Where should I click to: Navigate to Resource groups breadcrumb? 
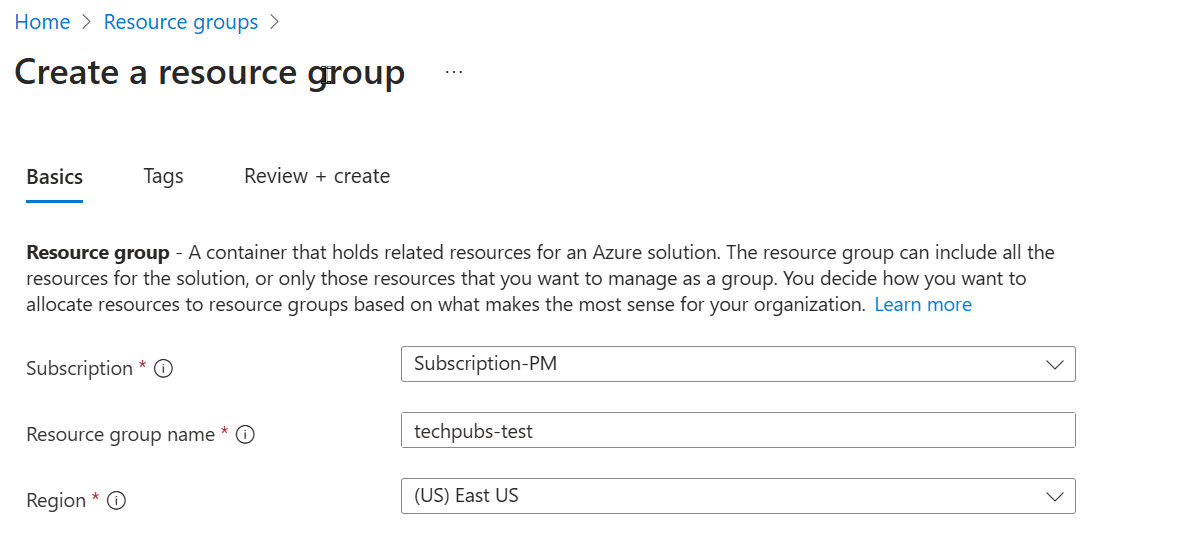pos(181,22)
